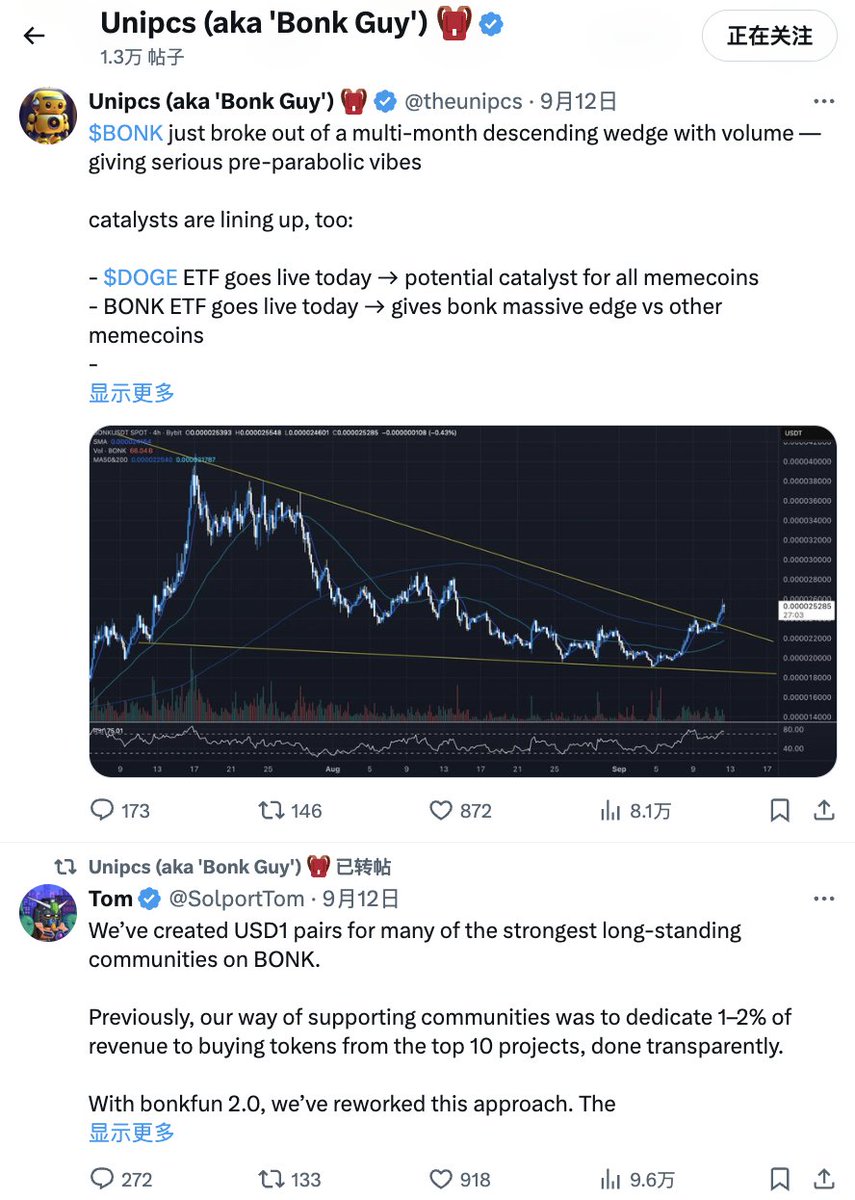The height and width of the screenshot is (1200, 855).
Task: Bookmark Tom's USD1 pairs post
Action: point(780,1179)
